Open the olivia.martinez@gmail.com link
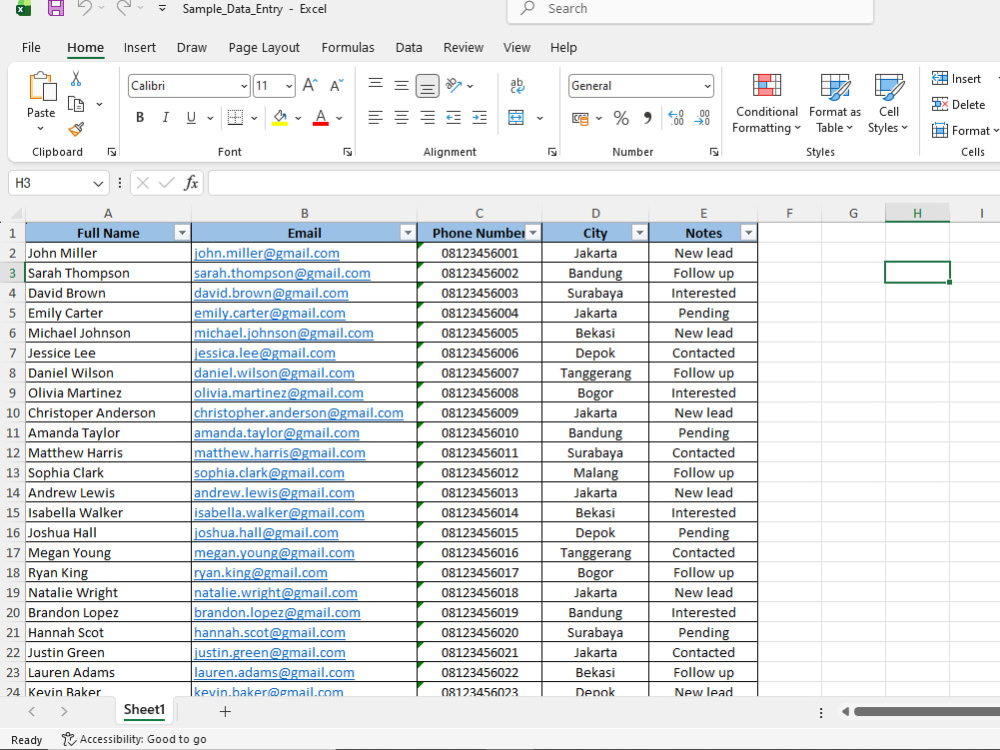The width and height of the screenshot is (1000, 750). 279,393
